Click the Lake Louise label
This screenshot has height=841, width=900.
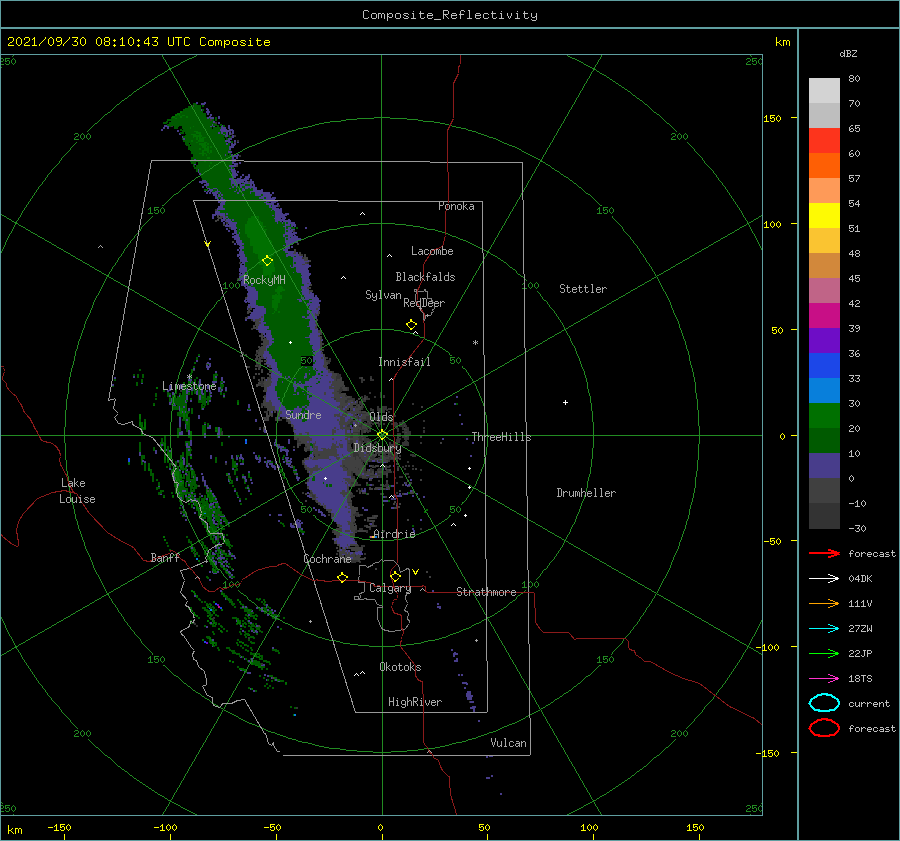77,491
